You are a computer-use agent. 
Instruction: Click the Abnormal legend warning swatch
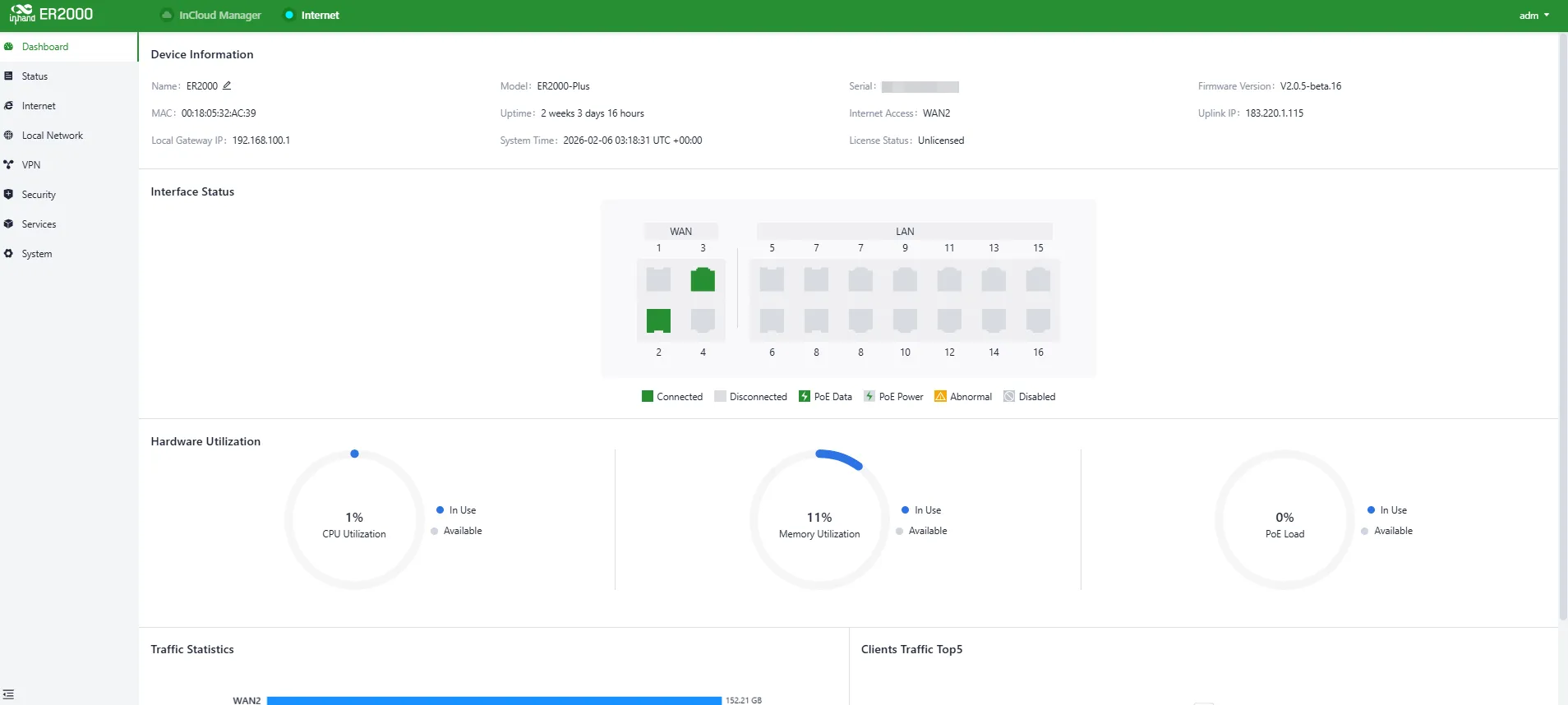pyautogui.click(x=940, y=396)
